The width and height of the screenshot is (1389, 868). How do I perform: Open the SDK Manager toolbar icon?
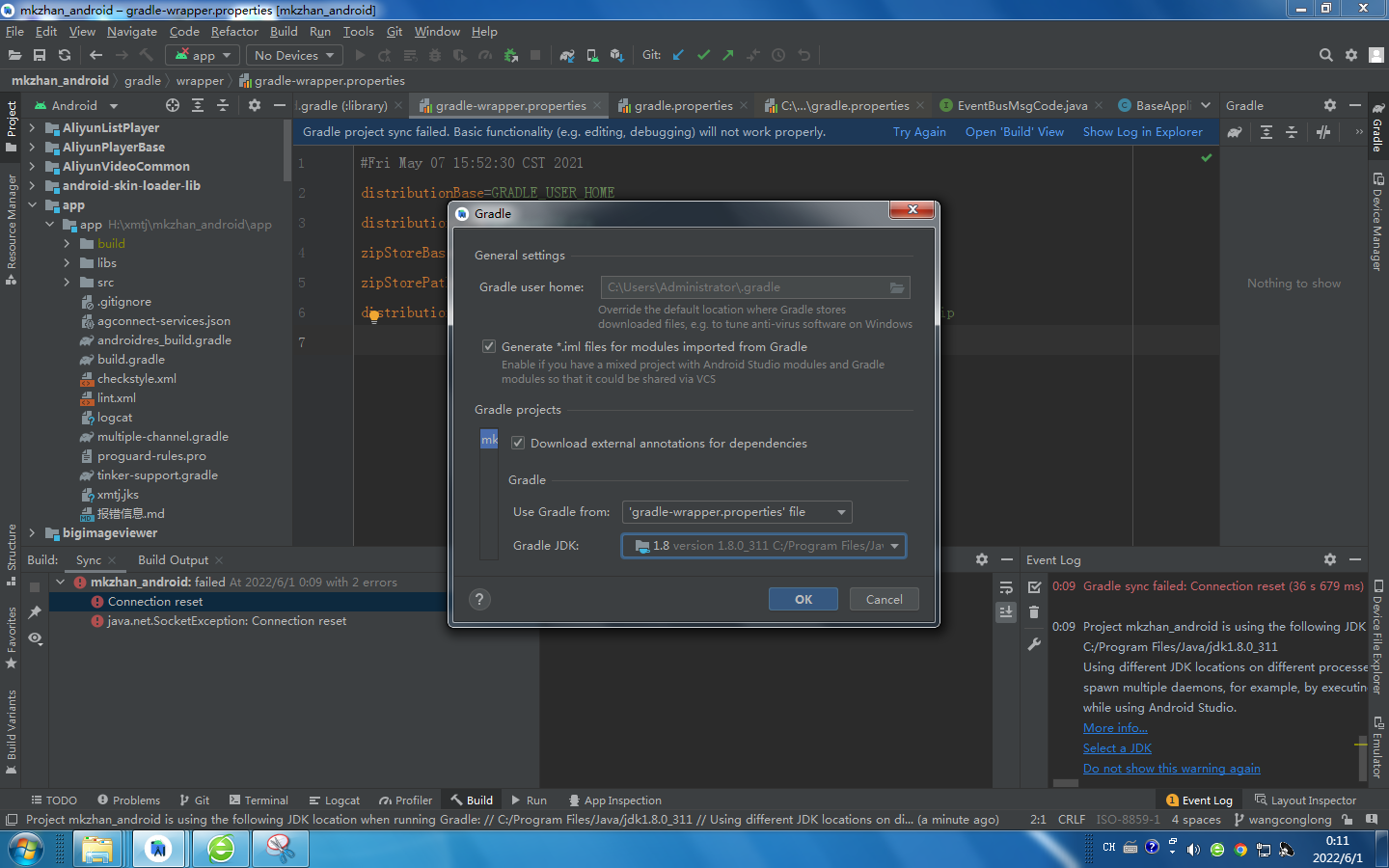617,55
